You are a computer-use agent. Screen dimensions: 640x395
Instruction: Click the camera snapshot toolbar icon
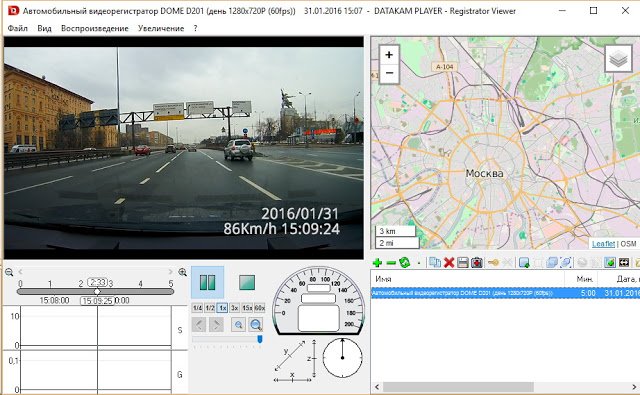click(477, 262)
